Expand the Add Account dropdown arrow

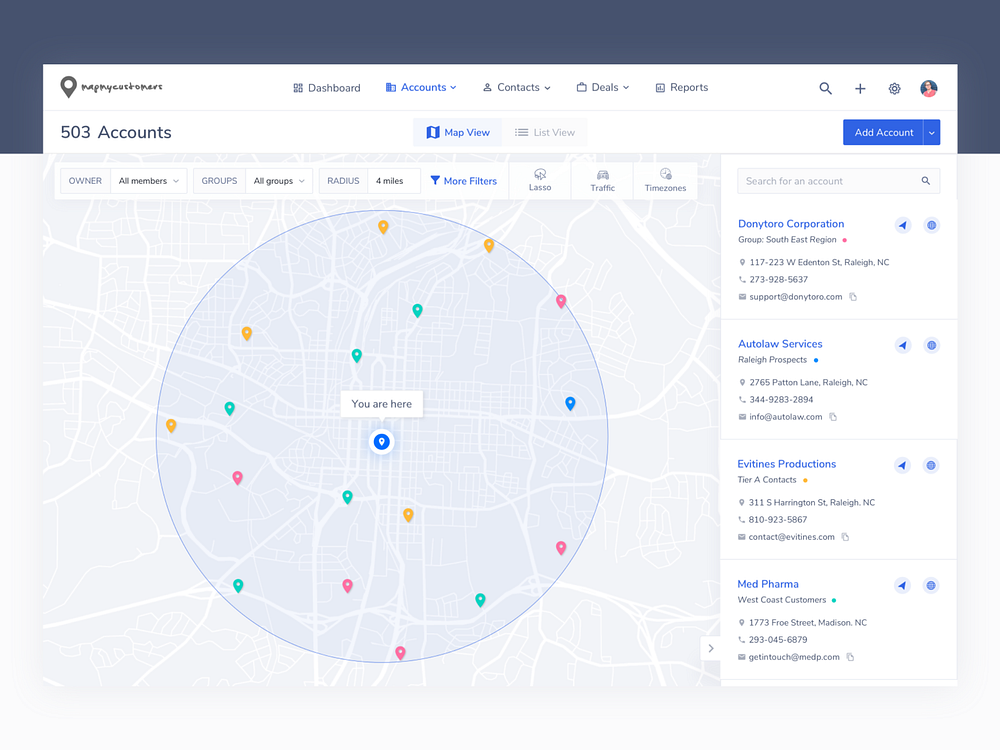pyautogui.click(x=931, y=132)
